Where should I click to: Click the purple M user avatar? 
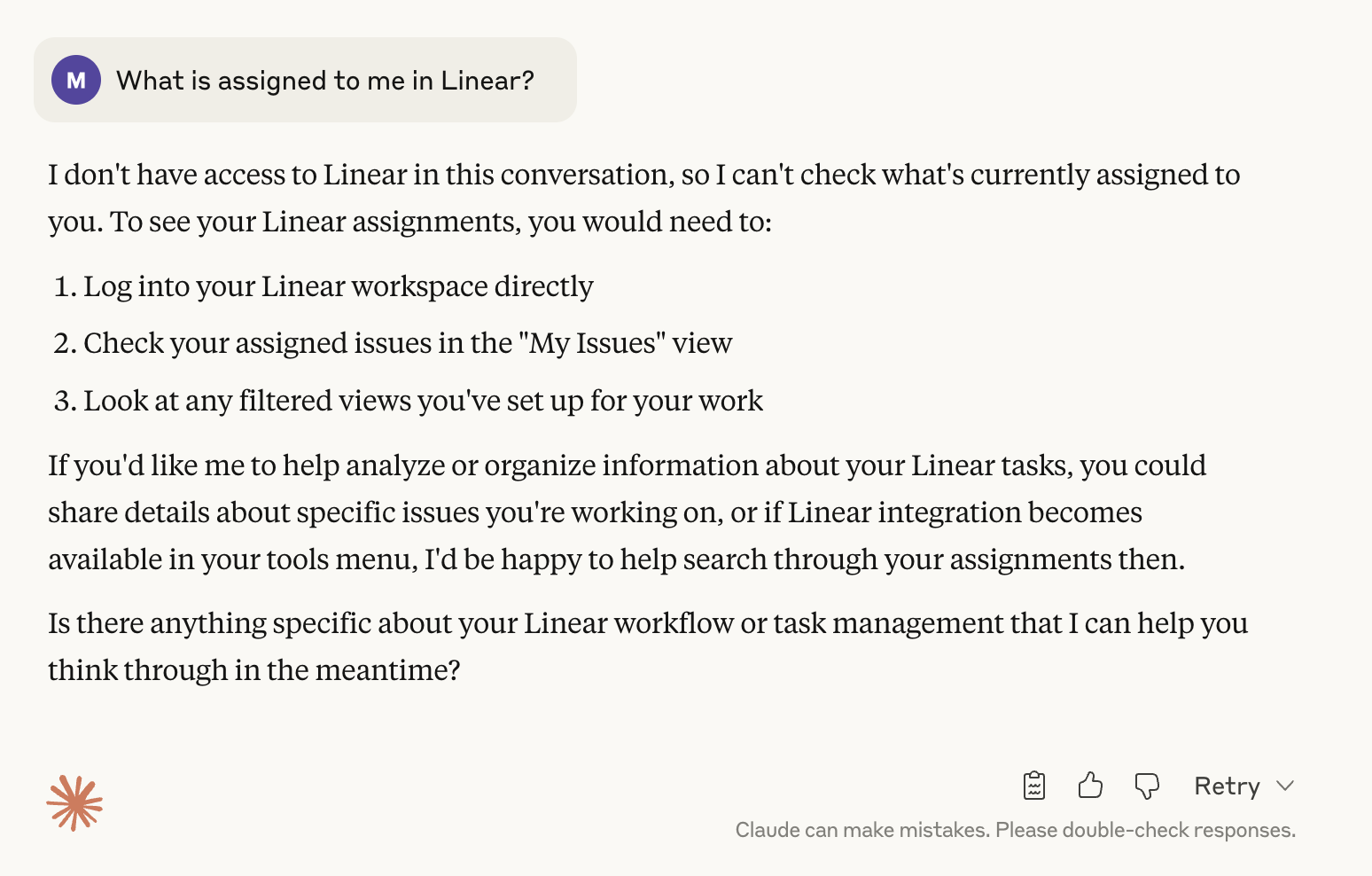(x=76, y=80)
